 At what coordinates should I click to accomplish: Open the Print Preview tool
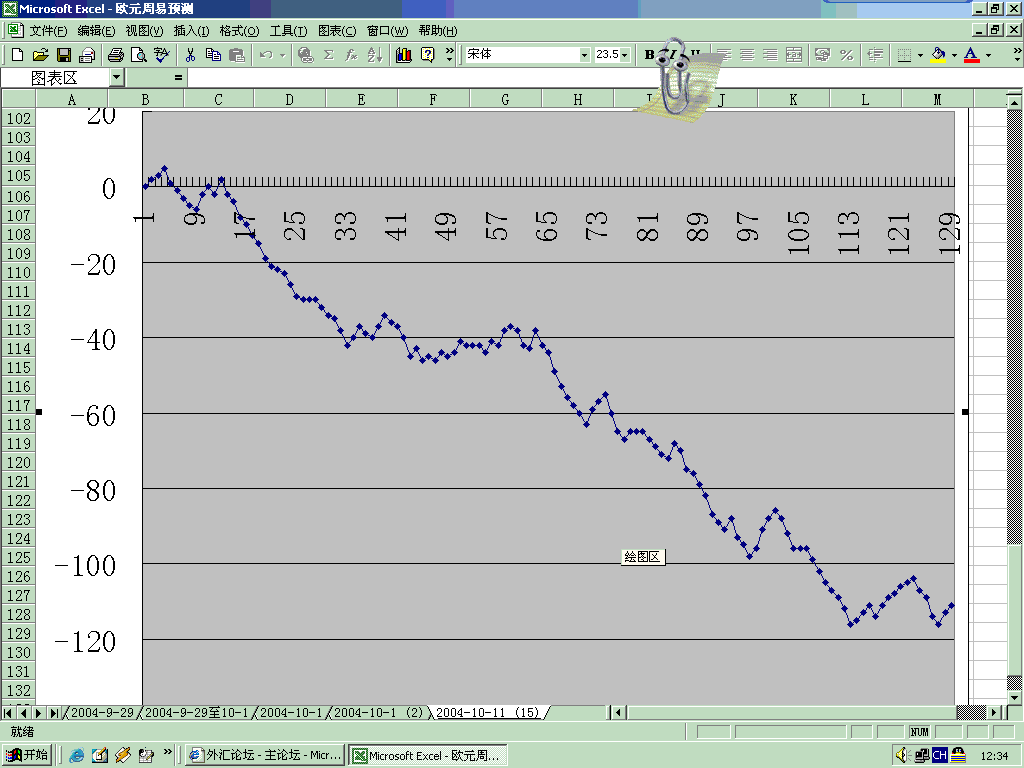tap(138, 55)
